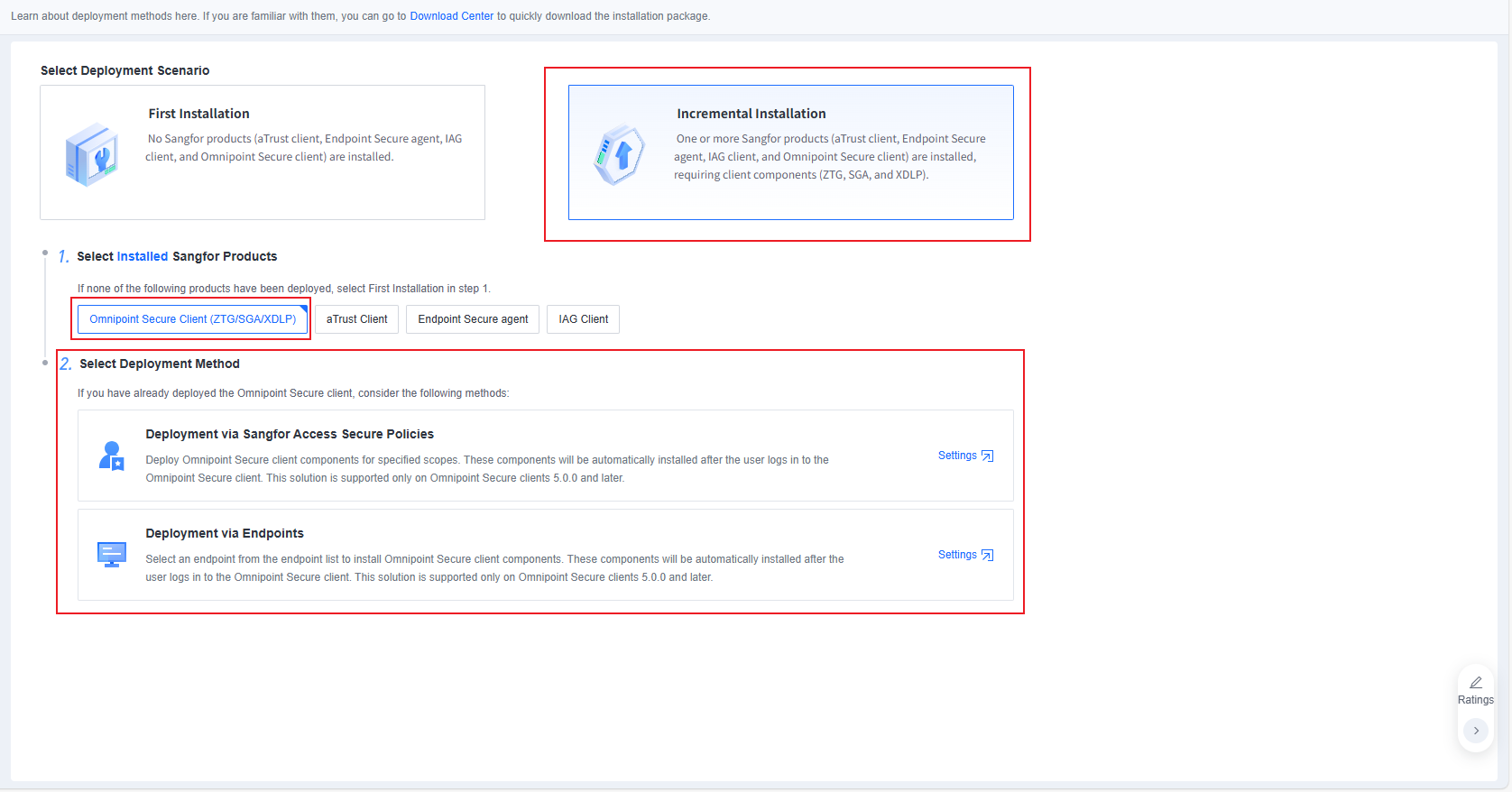Choose Omnipoint Secure Client (ZTG/SGA/XDLP)
Viewport: 1512px width, 792px height.
[192, 319]
